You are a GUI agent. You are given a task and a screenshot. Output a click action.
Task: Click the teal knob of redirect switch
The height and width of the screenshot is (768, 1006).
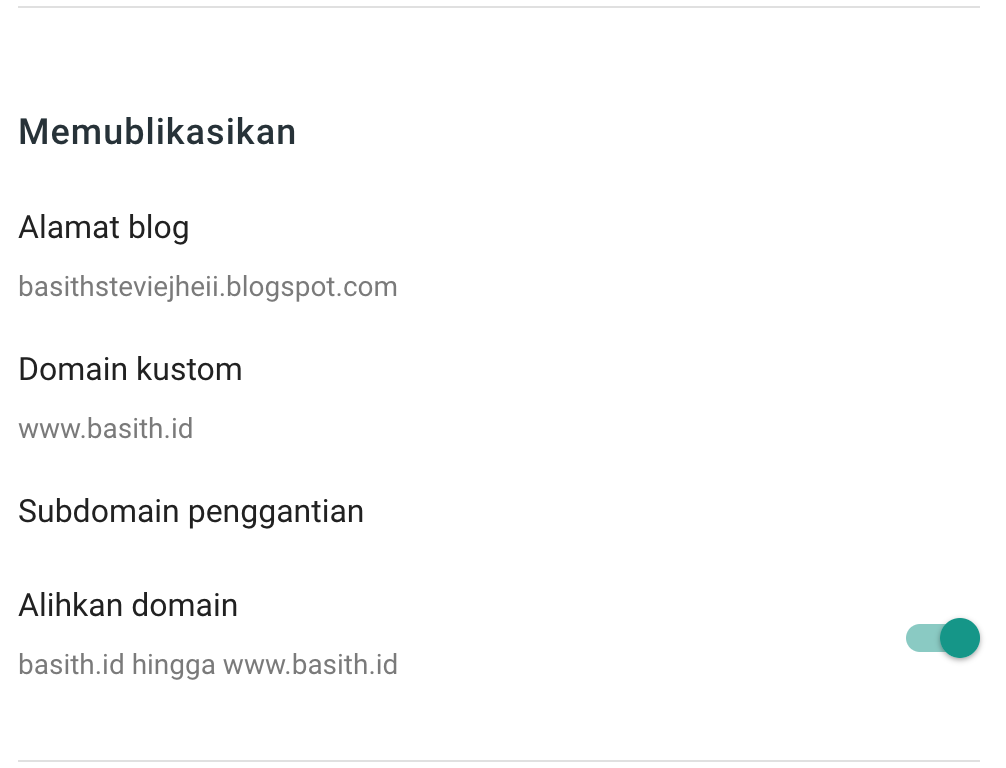pyautogui.click(x=960, y=638)
